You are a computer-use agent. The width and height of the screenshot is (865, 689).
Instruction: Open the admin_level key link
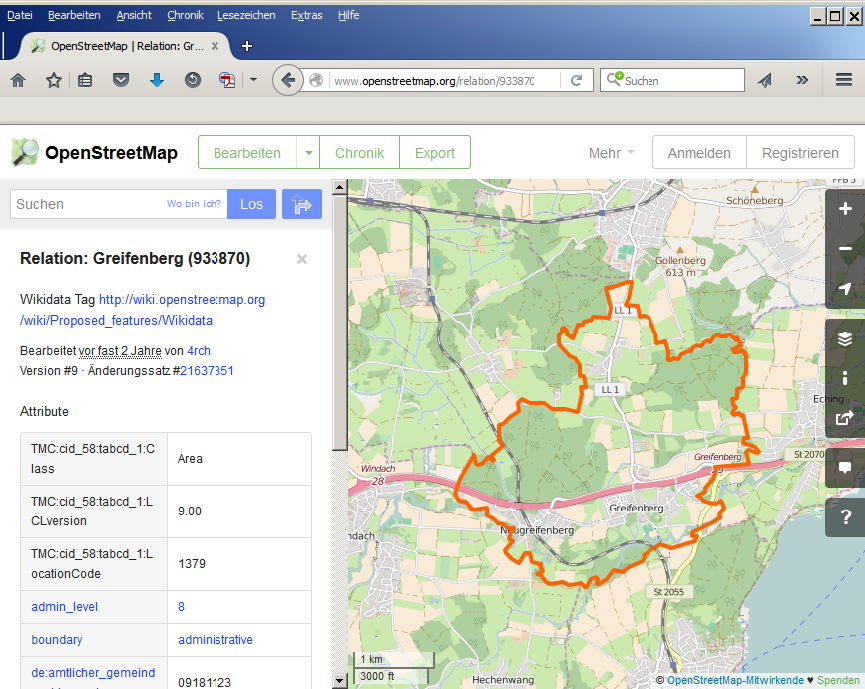coord(65,607)
